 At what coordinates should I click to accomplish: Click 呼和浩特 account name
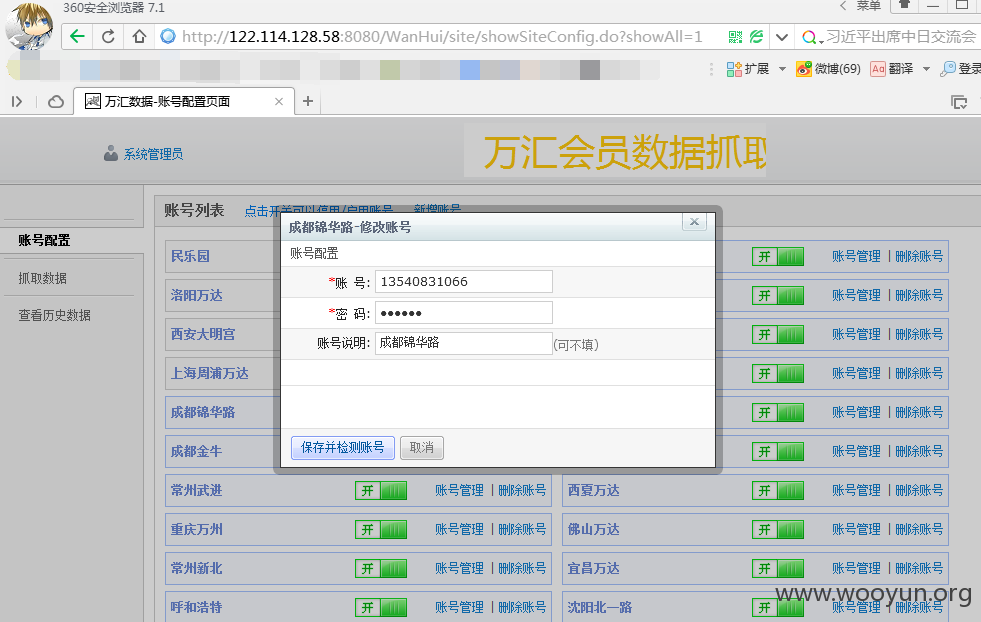196,608
